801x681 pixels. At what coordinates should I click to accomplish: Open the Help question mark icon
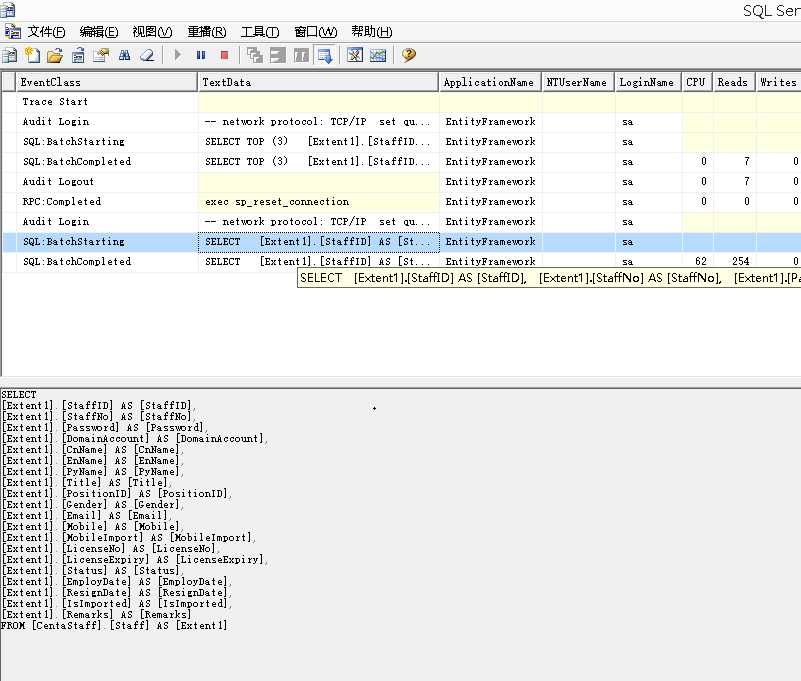(408, 55)
